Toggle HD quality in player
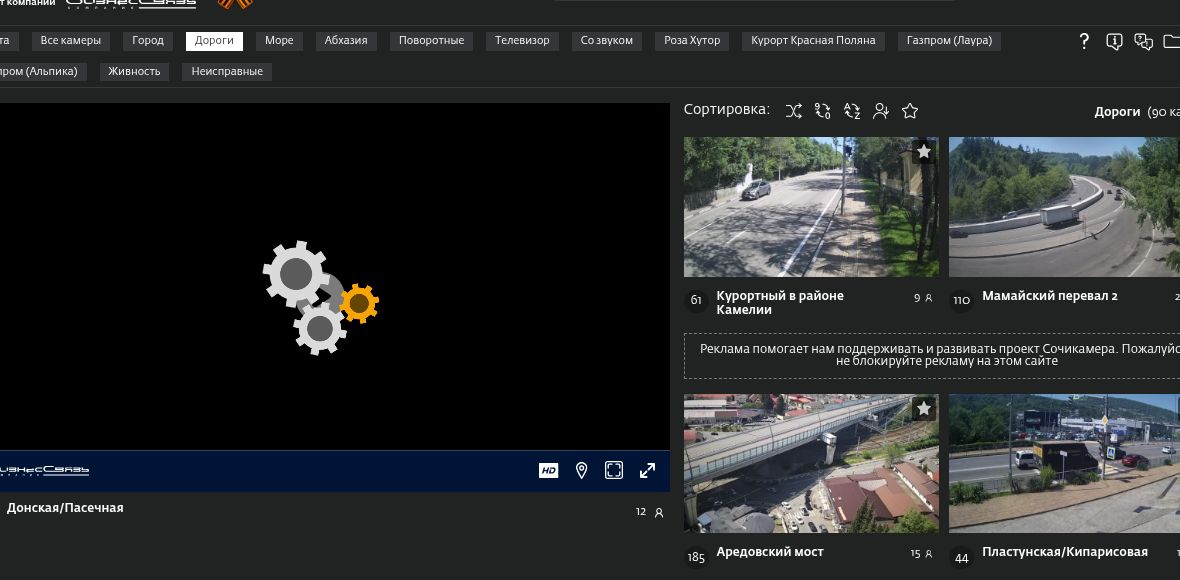This screenshot has width=1180, height=580. [549, 471]
